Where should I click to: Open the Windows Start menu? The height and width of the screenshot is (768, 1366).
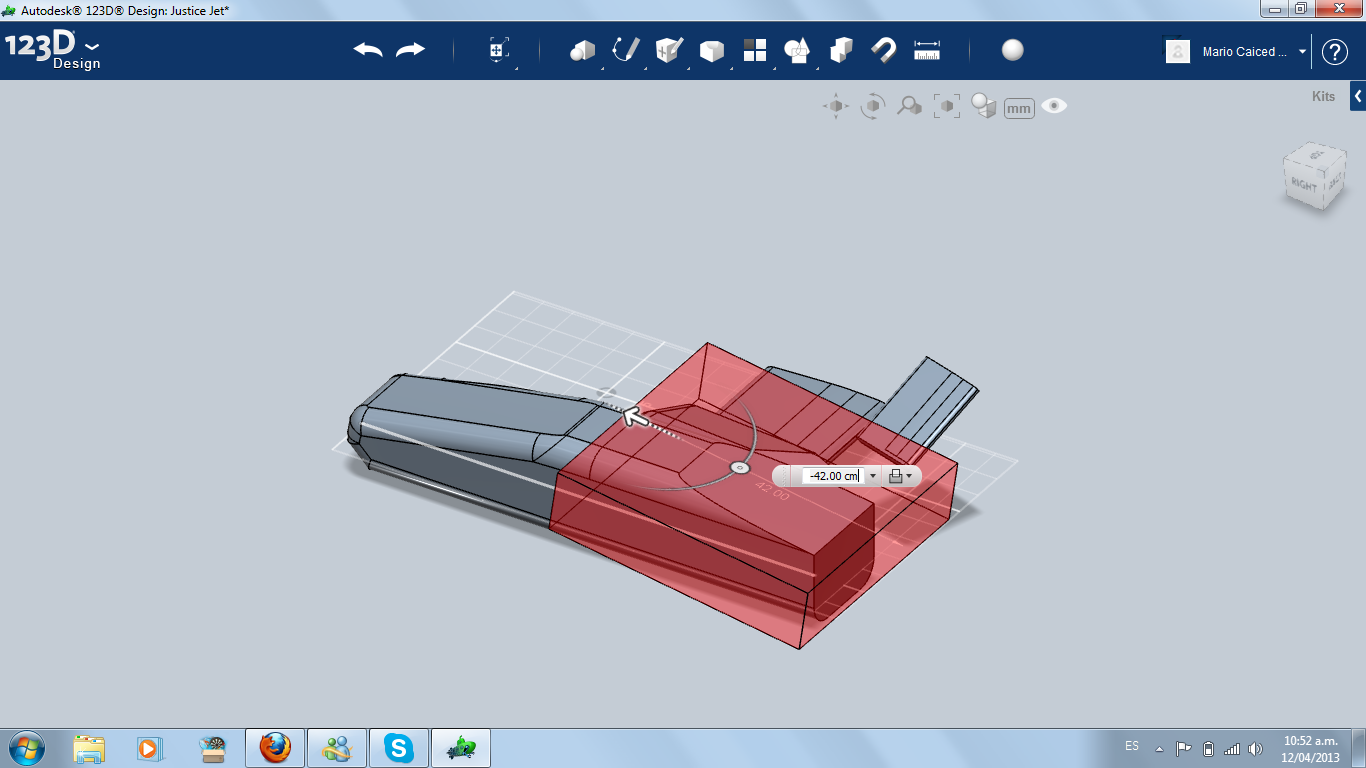26,748
